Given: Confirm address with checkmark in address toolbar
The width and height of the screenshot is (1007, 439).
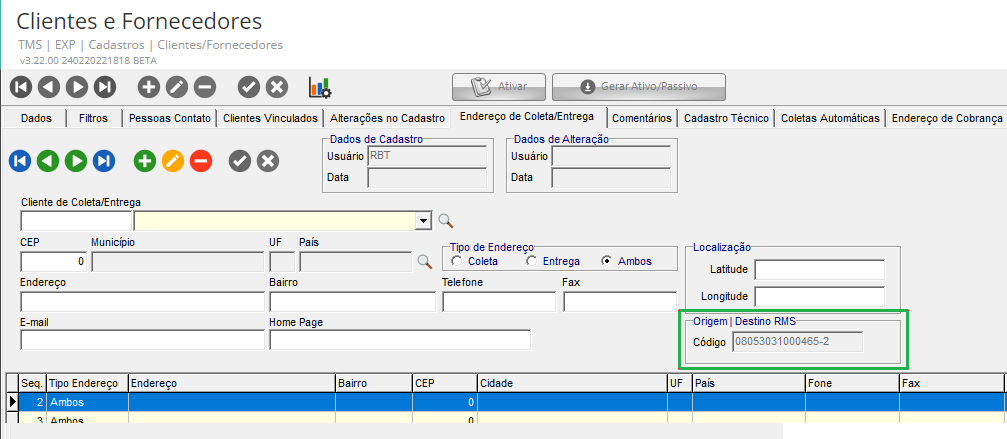Looking at the screenshot, I should pos(240,161).
